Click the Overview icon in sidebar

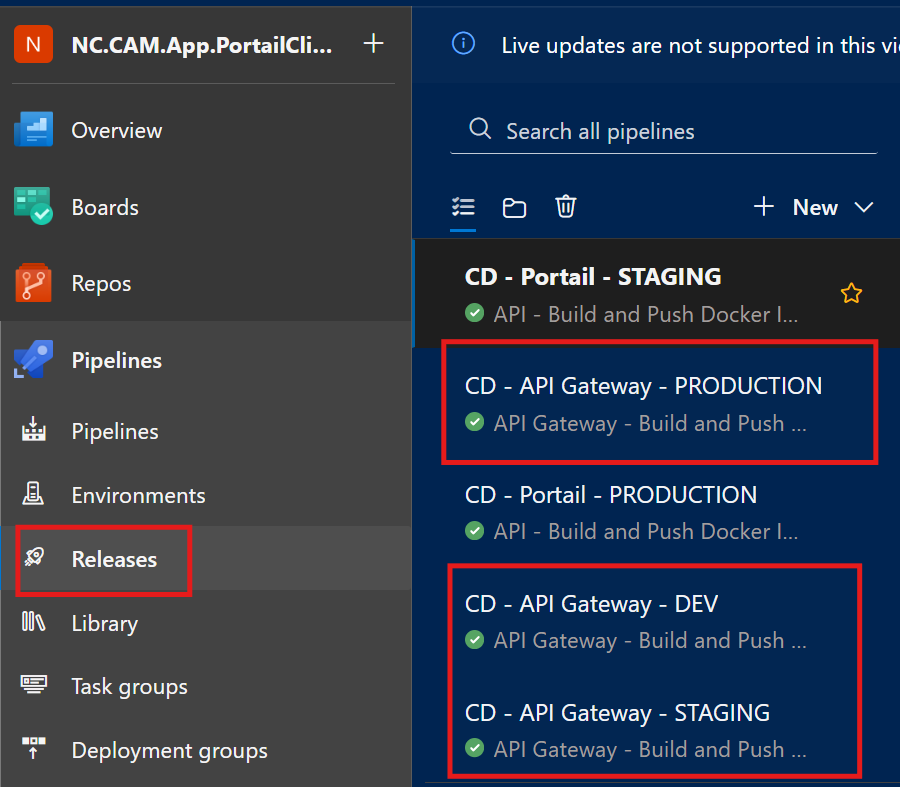click(33, 131)
